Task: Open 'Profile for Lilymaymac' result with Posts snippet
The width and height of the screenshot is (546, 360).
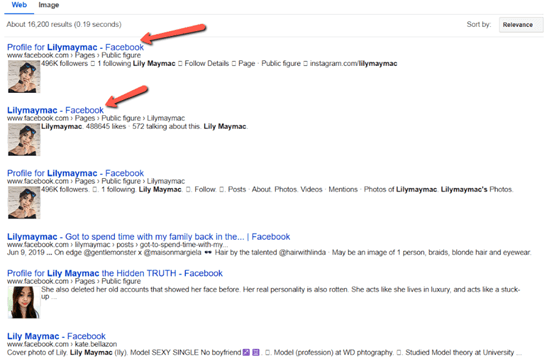Action: 75,173
